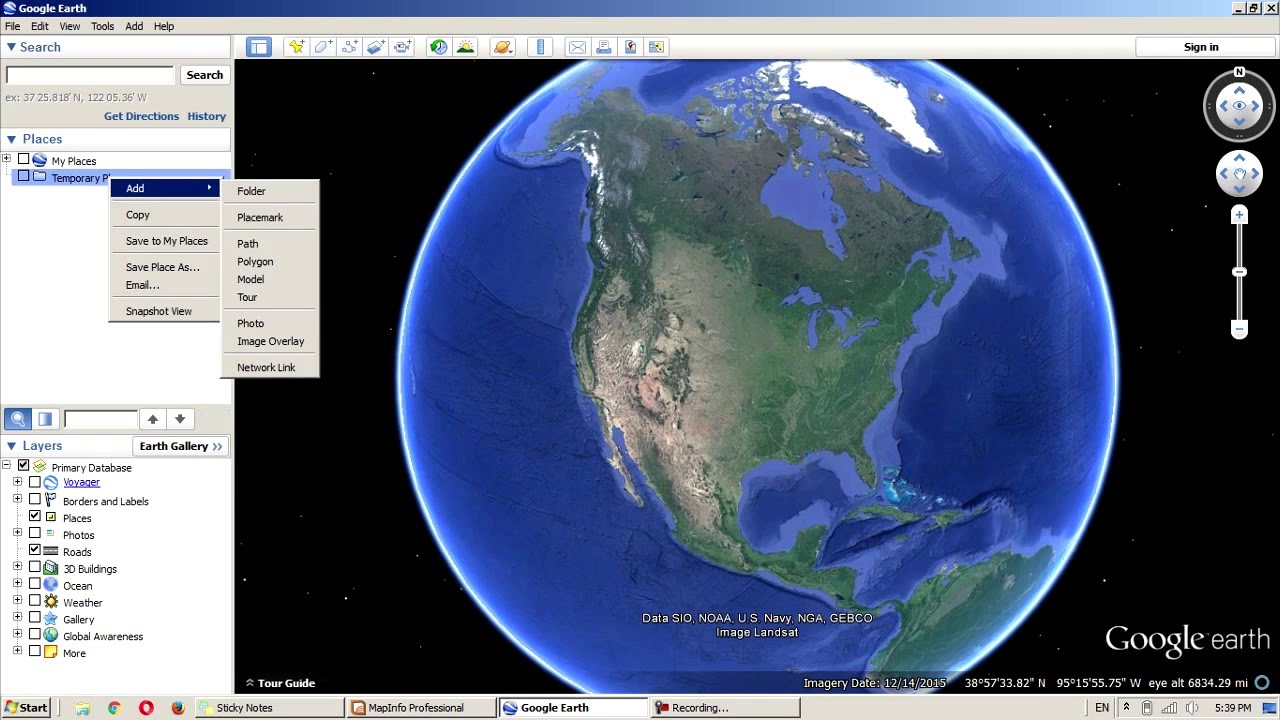
Task: Toggle the Temporary Places checkbox
Action: tap(23, 176)
